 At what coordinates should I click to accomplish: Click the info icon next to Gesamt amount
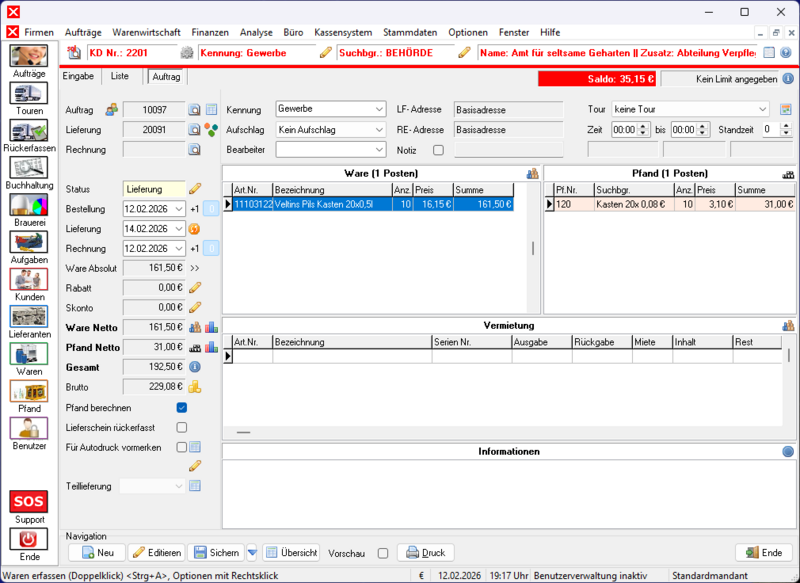pos(194,367)
